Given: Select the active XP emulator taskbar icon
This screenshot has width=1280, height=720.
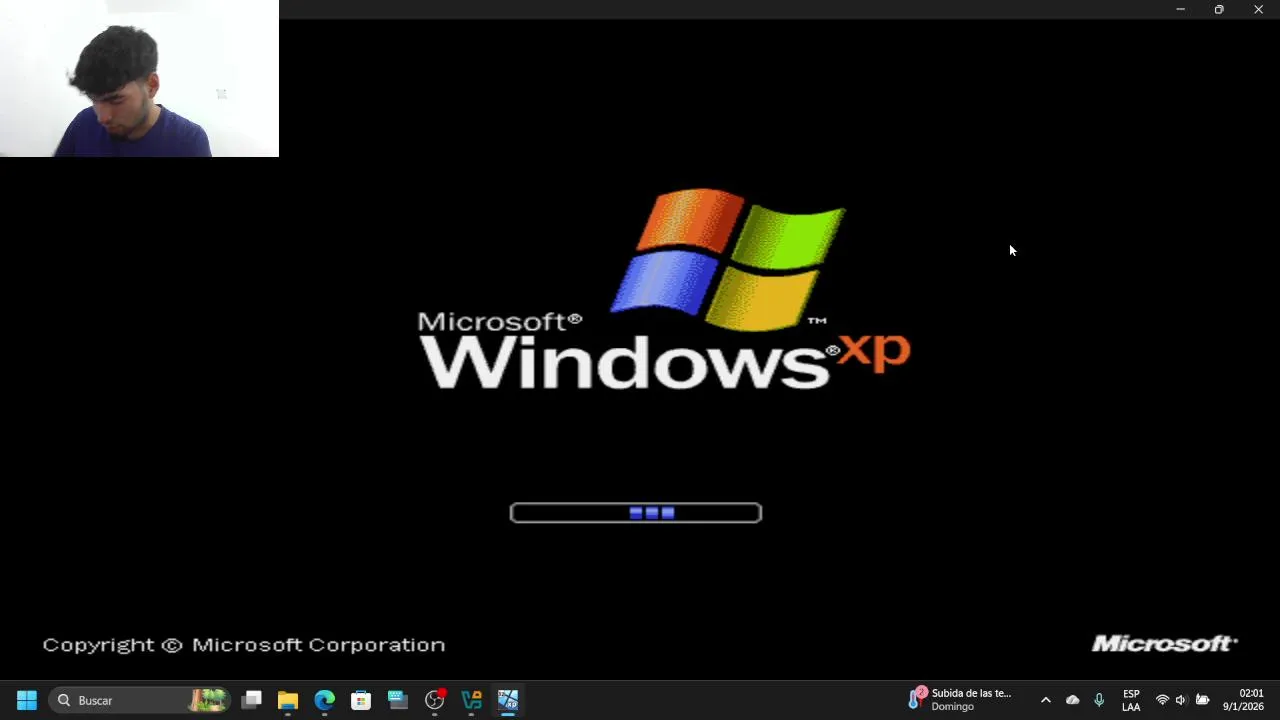Looking at the screenshot, I should 508,700.
